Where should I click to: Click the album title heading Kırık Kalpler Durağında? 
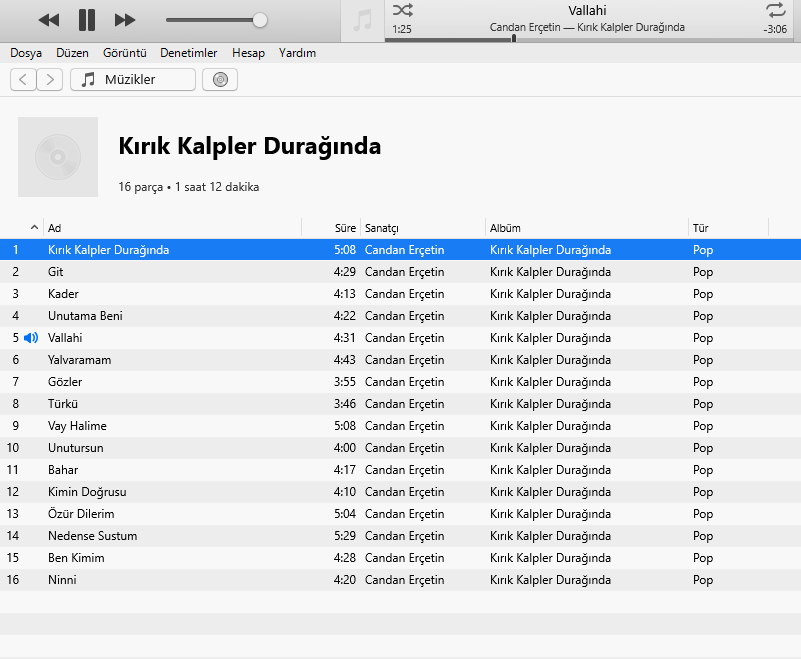(x=250, y=146)
